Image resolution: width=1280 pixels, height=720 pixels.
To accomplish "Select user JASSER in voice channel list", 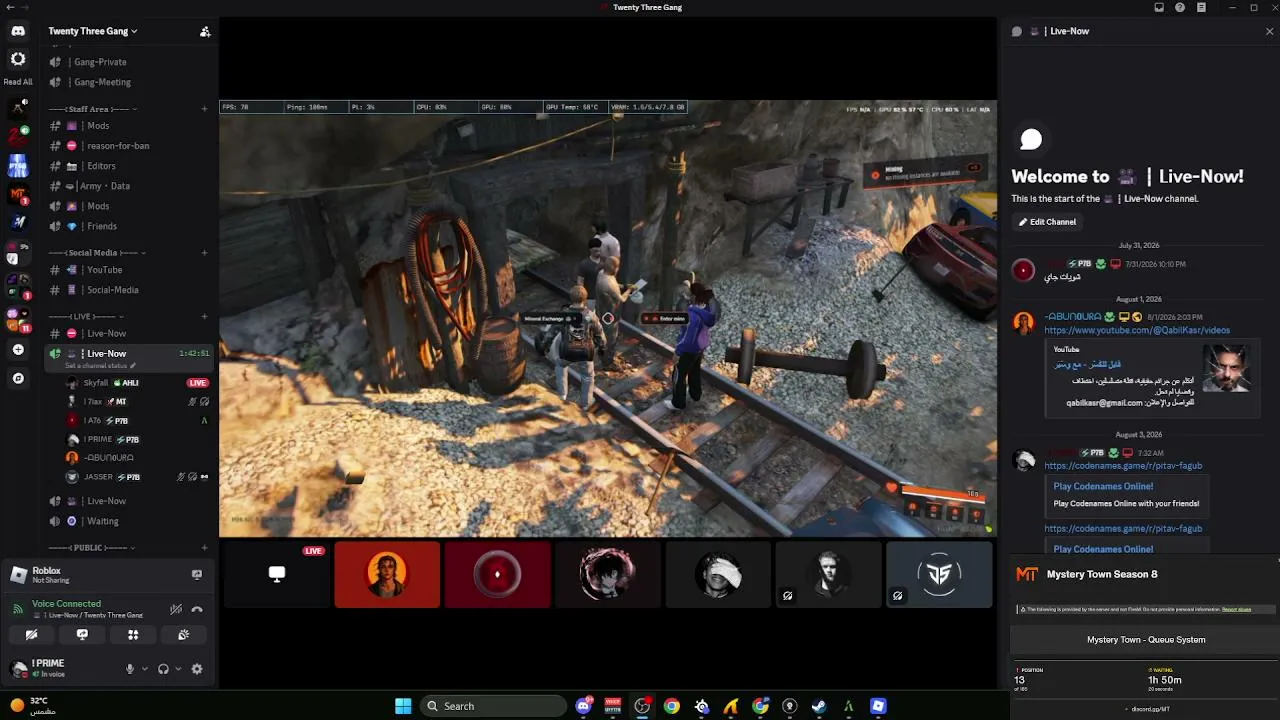I will point(137,477).
